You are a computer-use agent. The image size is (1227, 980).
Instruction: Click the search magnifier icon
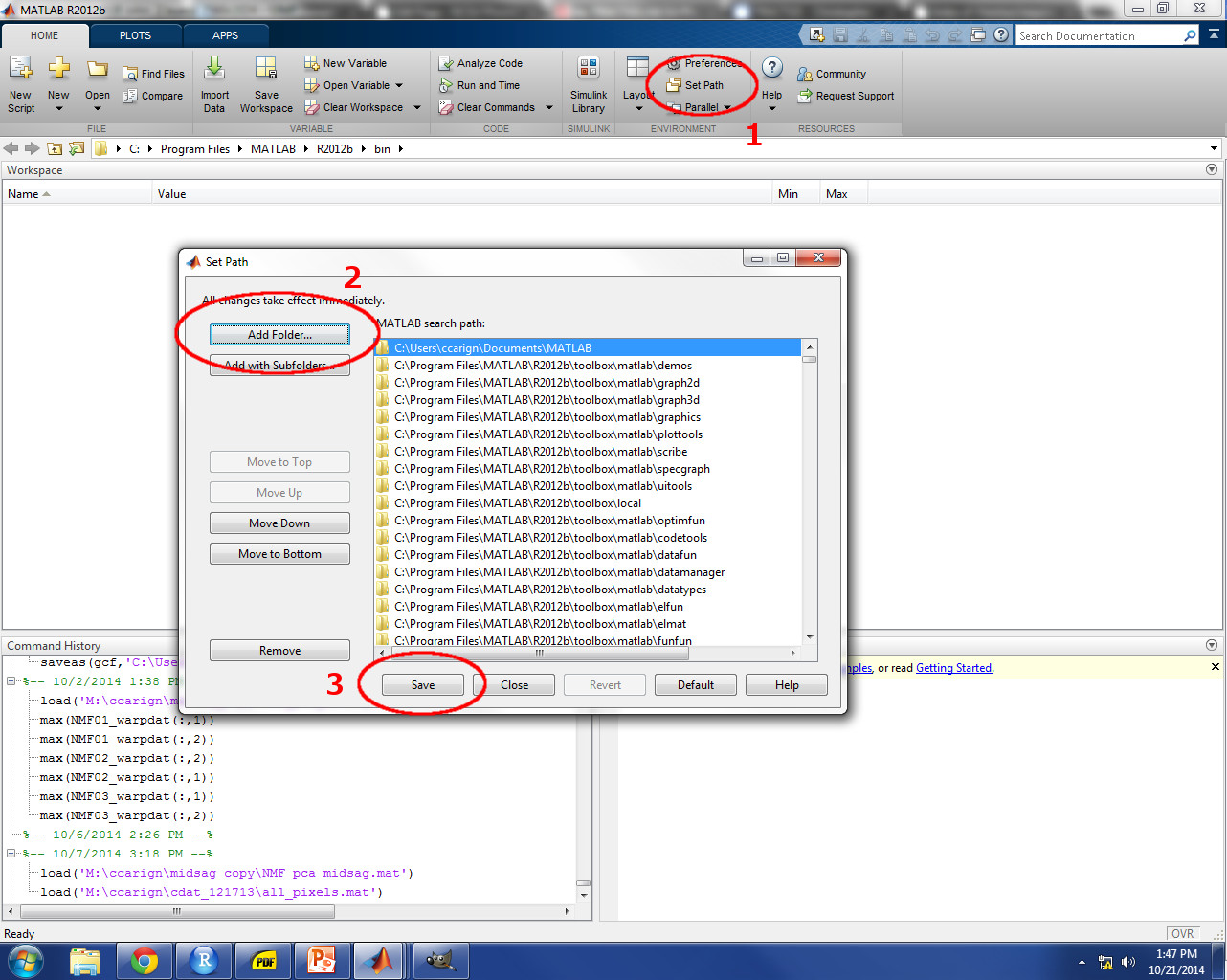(x=1190, y=36)
